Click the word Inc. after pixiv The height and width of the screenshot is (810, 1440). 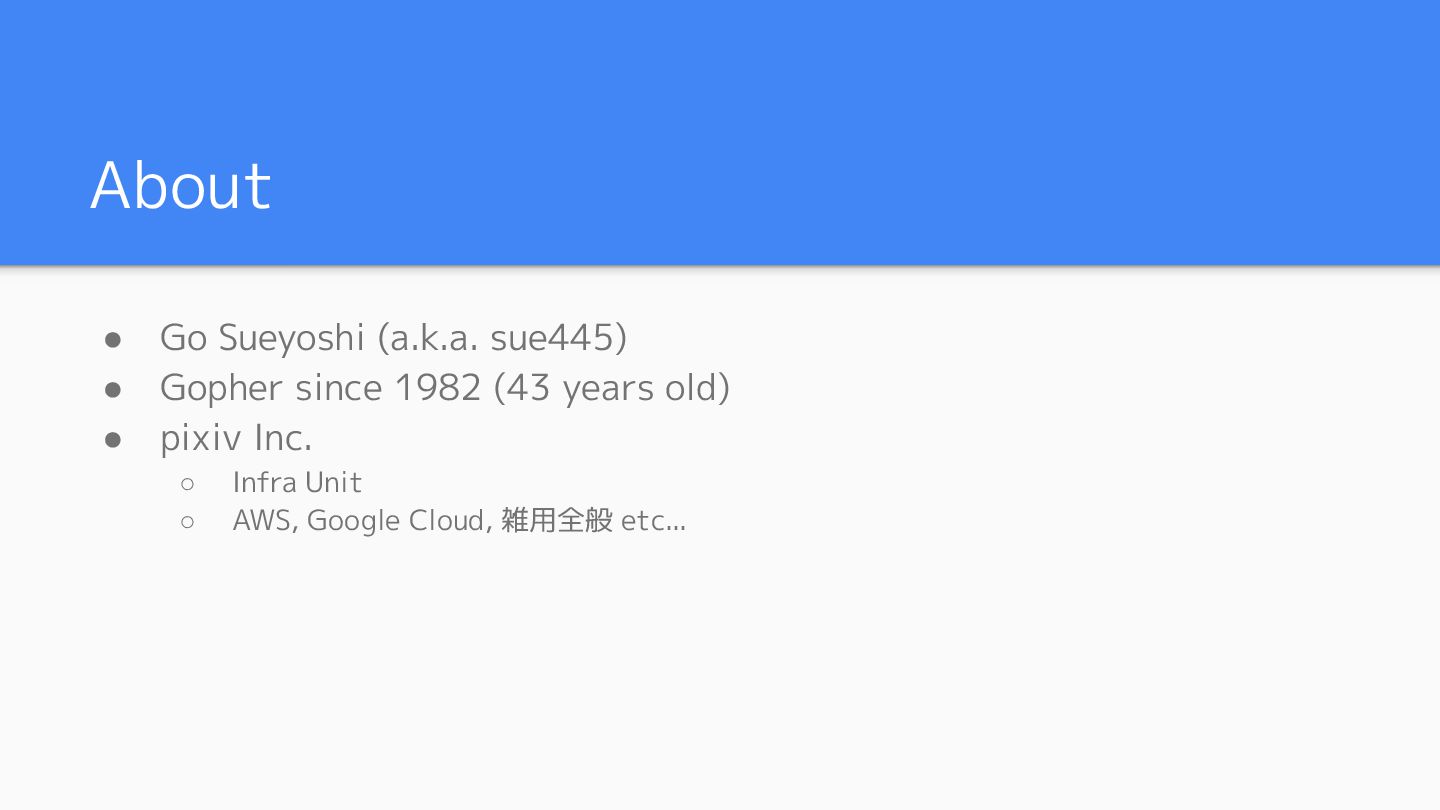coord(283,437)
